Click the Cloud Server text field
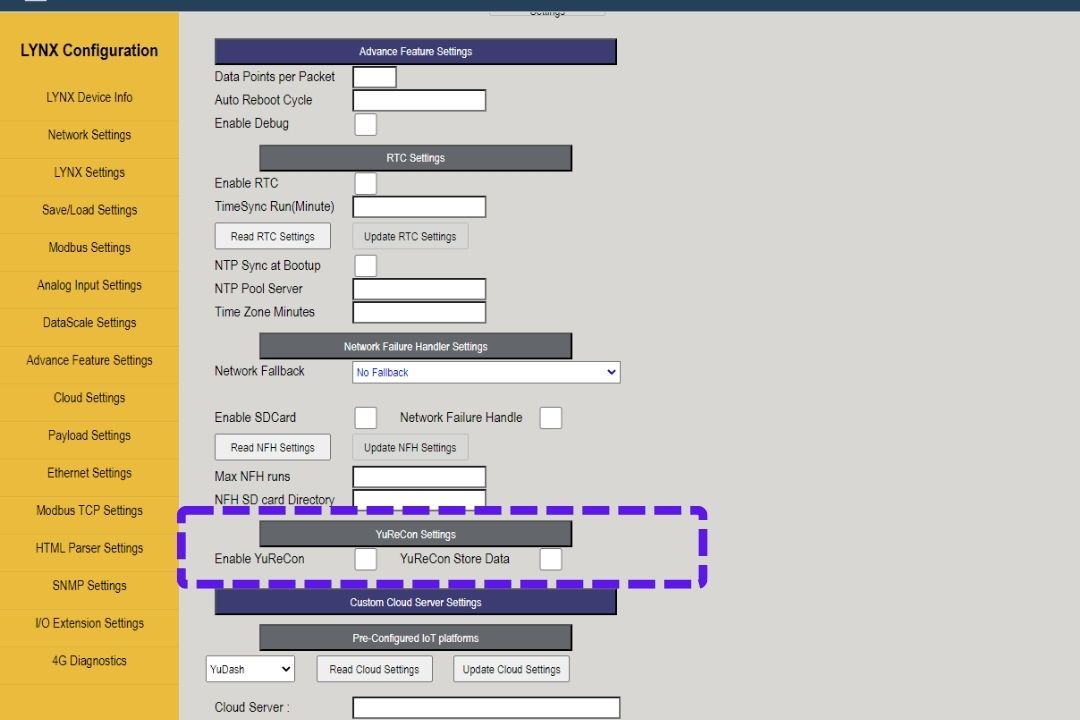The height and width of the screenshot is (720, 1080). [486, 708]
